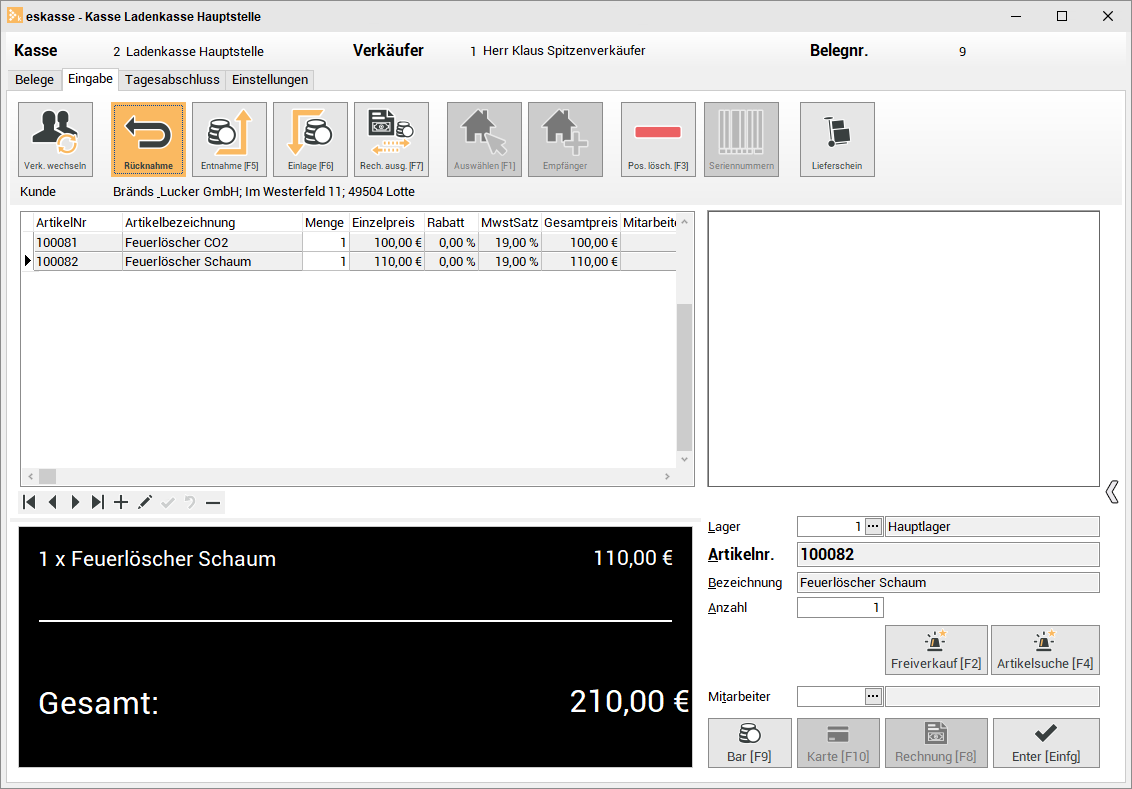Click the Verk. wechseln icon button
1132x789 pixels.
point(56,139)
